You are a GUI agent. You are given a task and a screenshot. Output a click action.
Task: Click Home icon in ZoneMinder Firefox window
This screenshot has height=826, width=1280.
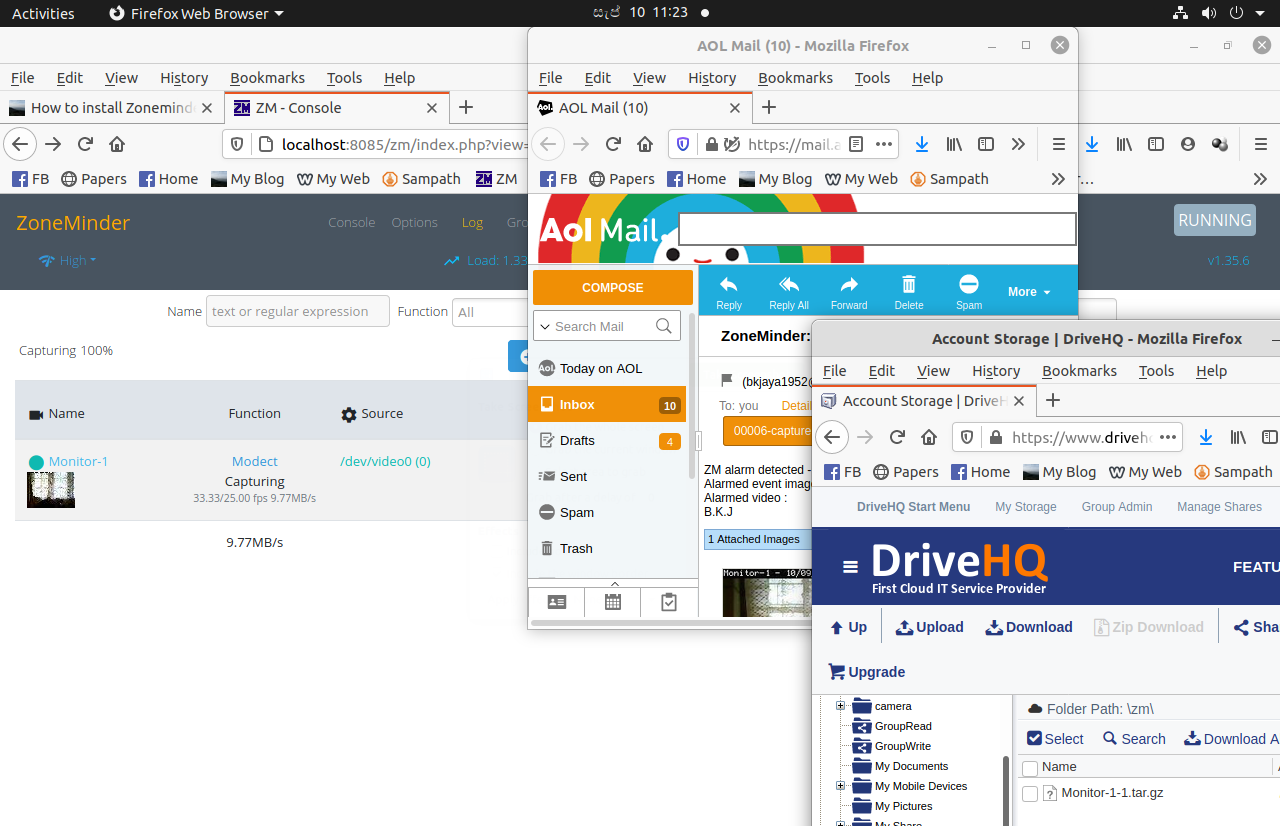117,144
